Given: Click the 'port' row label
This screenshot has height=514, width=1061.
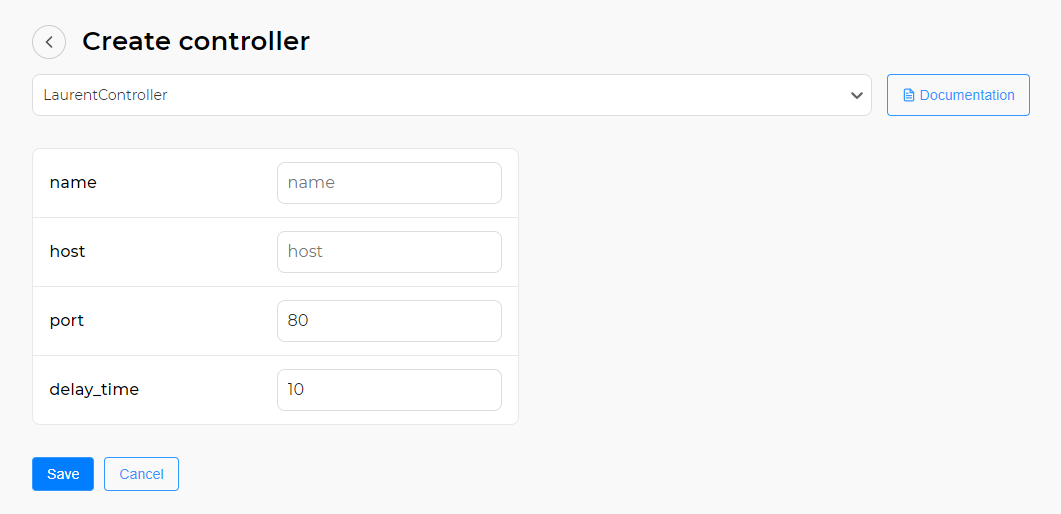Looking at the screenshot, I should click(x=67, y=321).
